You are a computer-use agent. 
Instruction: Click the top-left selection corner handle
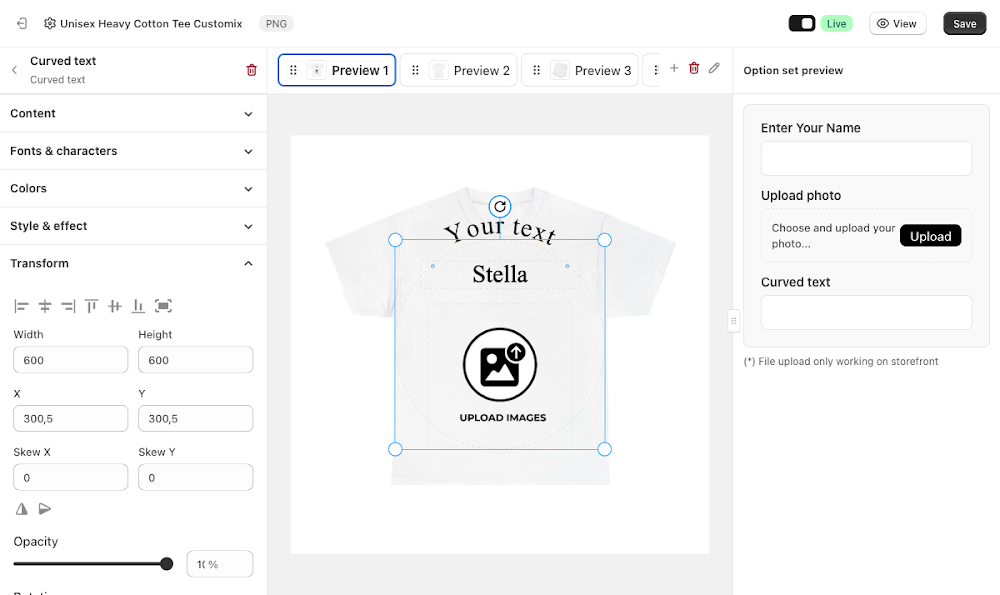click(395, 240)
